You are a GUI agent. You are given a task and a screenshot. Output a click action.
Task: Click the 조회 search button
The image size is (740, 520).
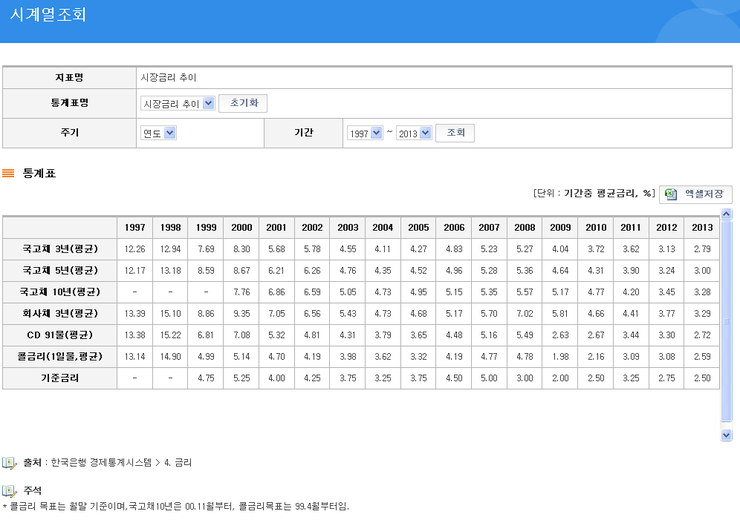click(455, 133)
